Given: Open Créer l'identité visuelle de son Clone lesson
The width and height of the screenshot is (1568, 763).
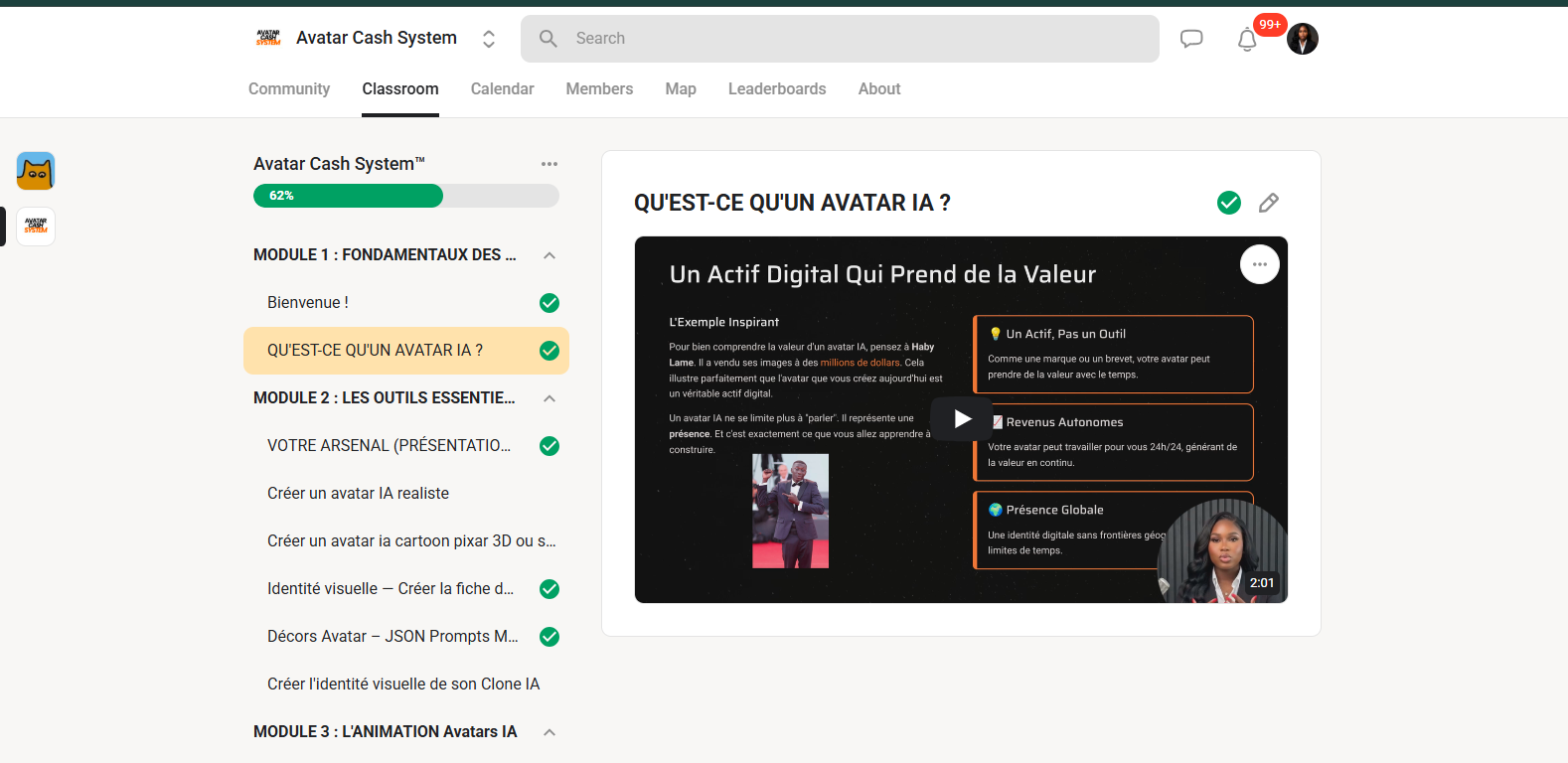Looking at the screenshot, I should coord(406,685).
